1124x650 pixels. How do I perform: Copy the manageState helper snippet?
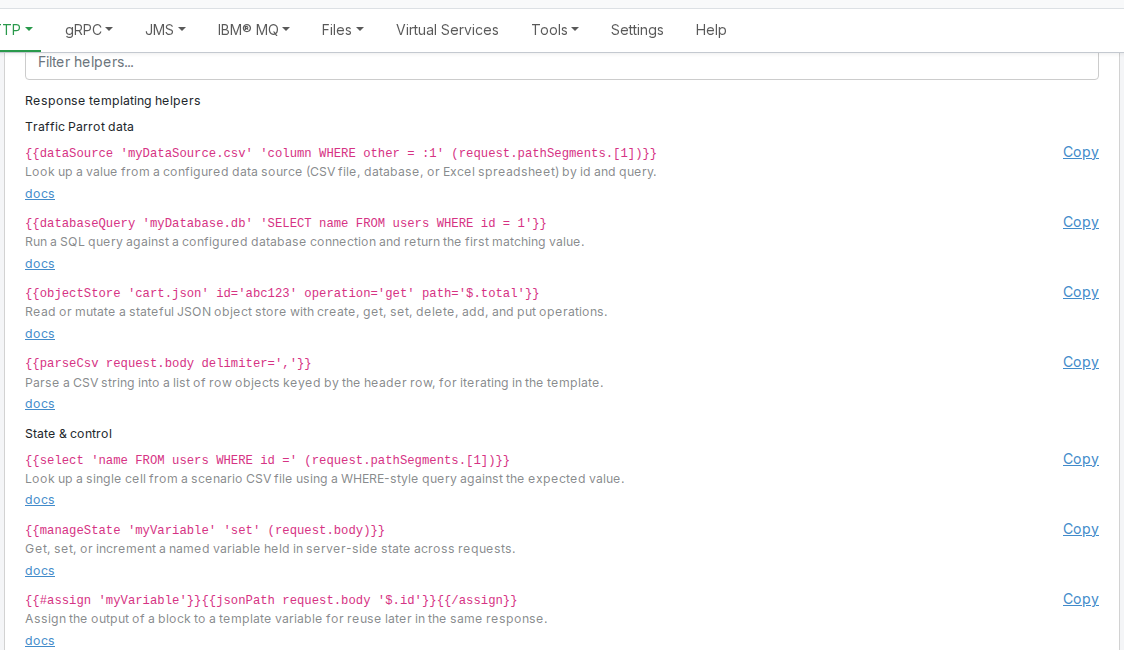coord(1080,530)
